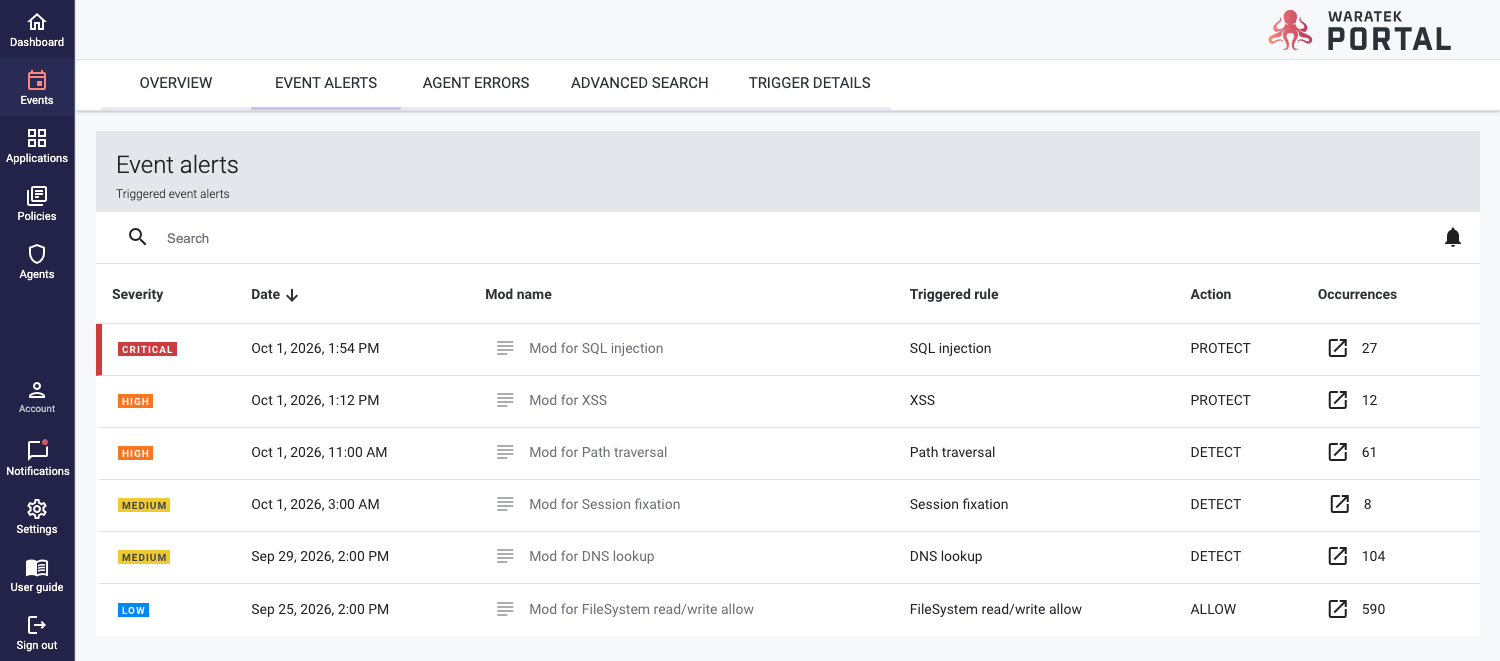Sort by the Severity column header
Viewport: 1500px width, 661px height.
click(x=137, y=294)
